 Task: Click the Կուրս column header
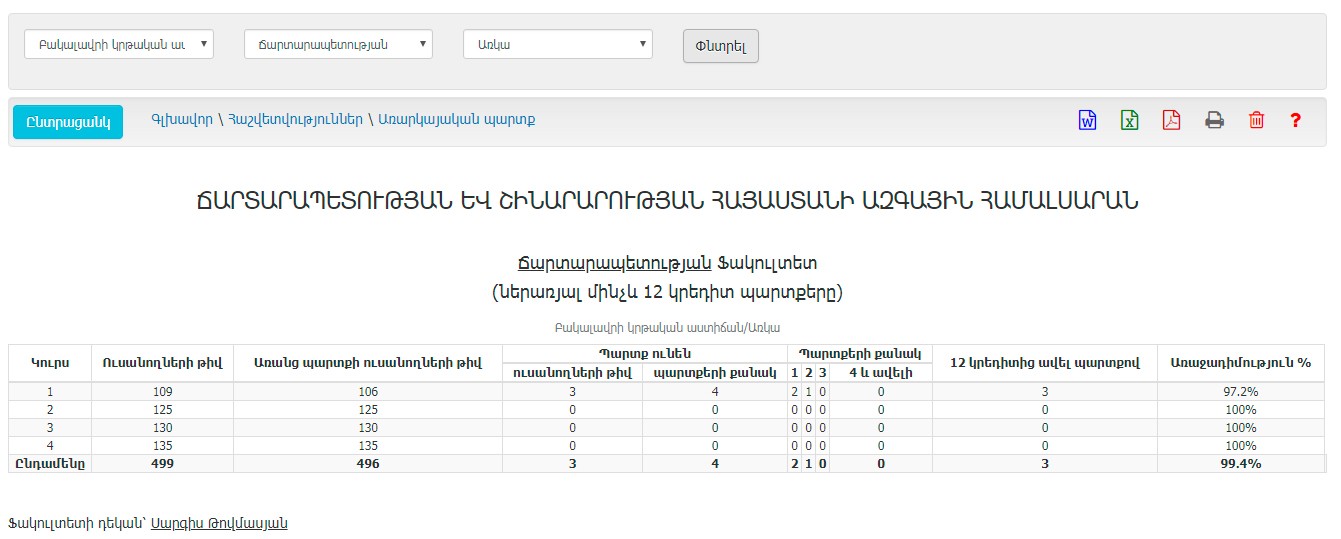50,362
